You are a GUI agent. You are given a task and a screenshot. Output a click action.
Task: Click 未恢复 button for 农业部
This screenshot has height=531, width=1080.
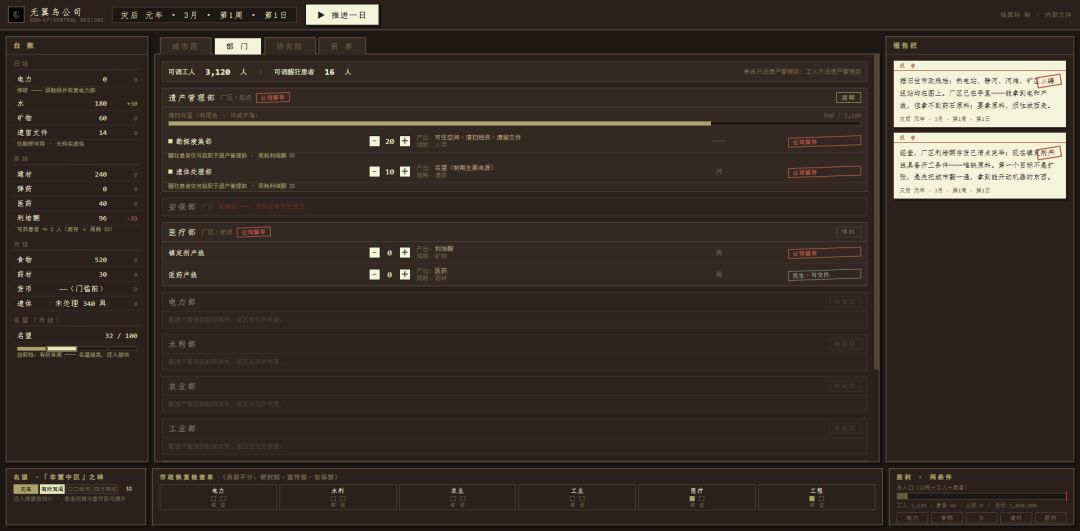(845, 386)
